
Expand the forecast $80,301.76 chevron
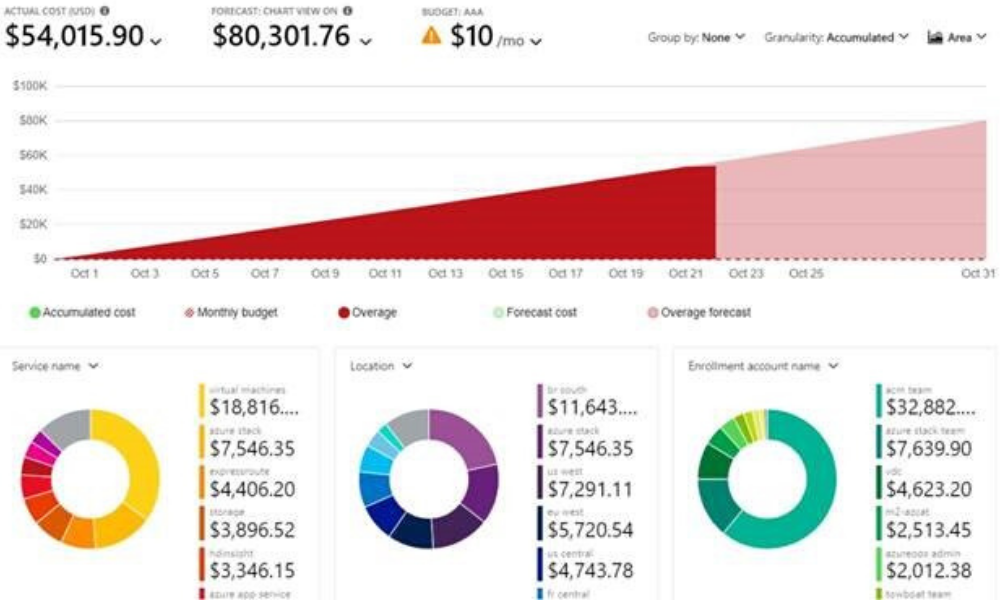pyautogui.click(x=365, y=41)
